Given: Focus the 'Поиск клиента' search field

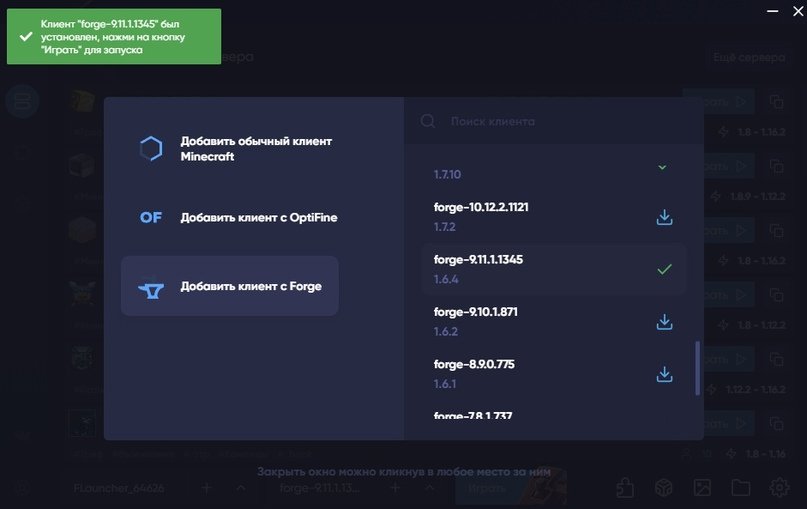Looking at the screenshot, I should (560, 121).
